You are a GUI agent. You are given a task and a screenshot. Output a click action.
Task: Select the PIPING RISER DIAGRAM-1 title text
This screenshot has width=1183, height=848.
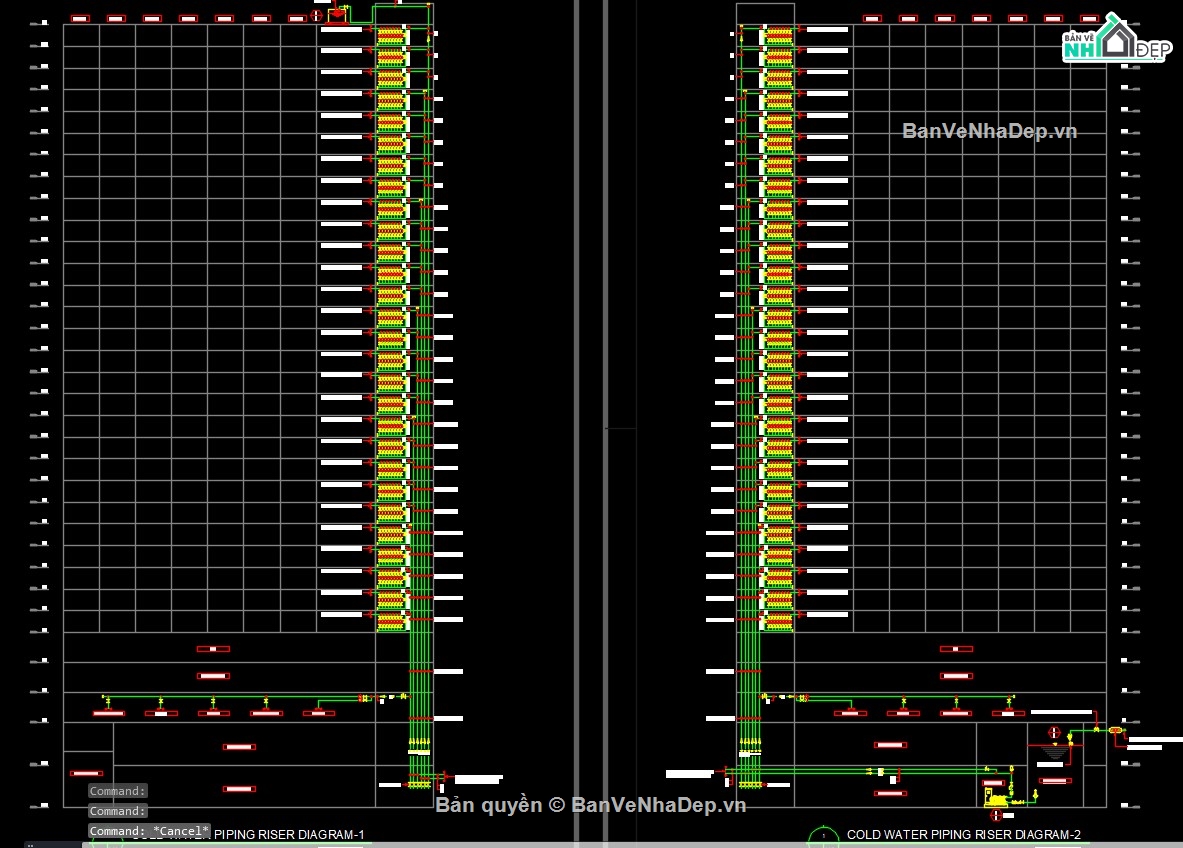coord(289,834)
